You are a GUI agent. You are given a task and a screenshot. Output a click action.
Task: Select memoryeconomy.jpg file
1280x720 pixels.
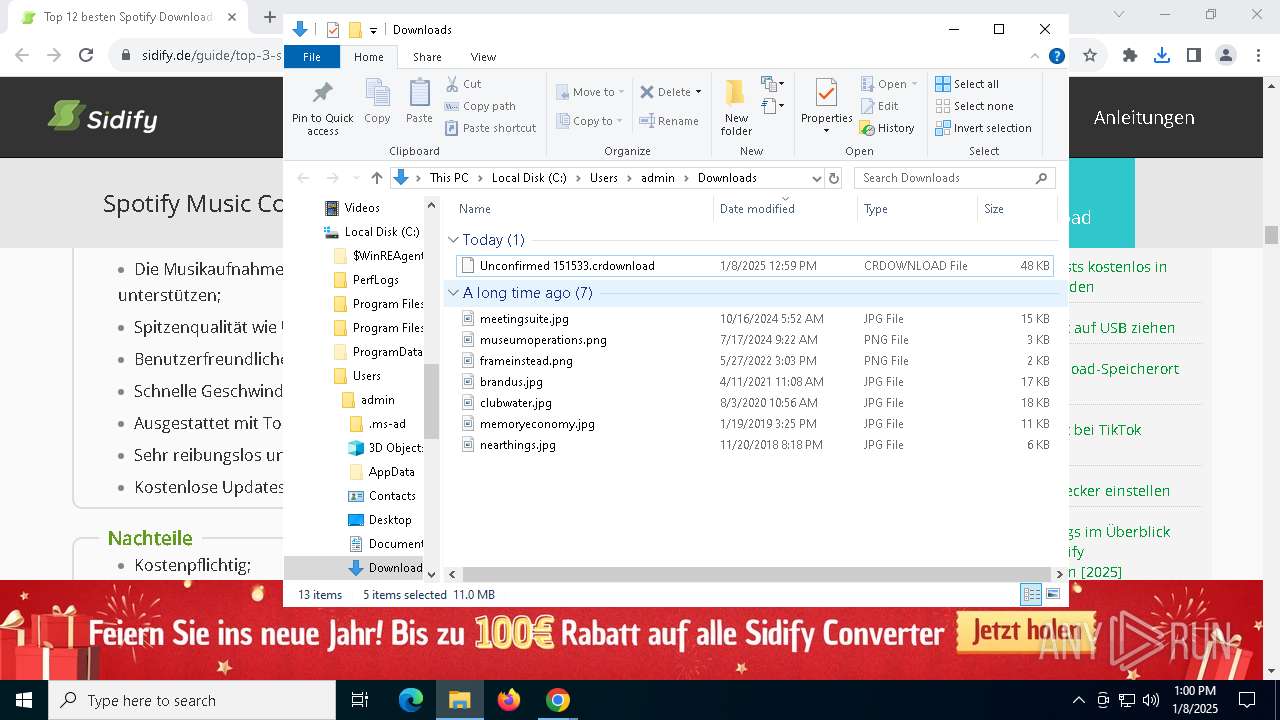[755, 424]
